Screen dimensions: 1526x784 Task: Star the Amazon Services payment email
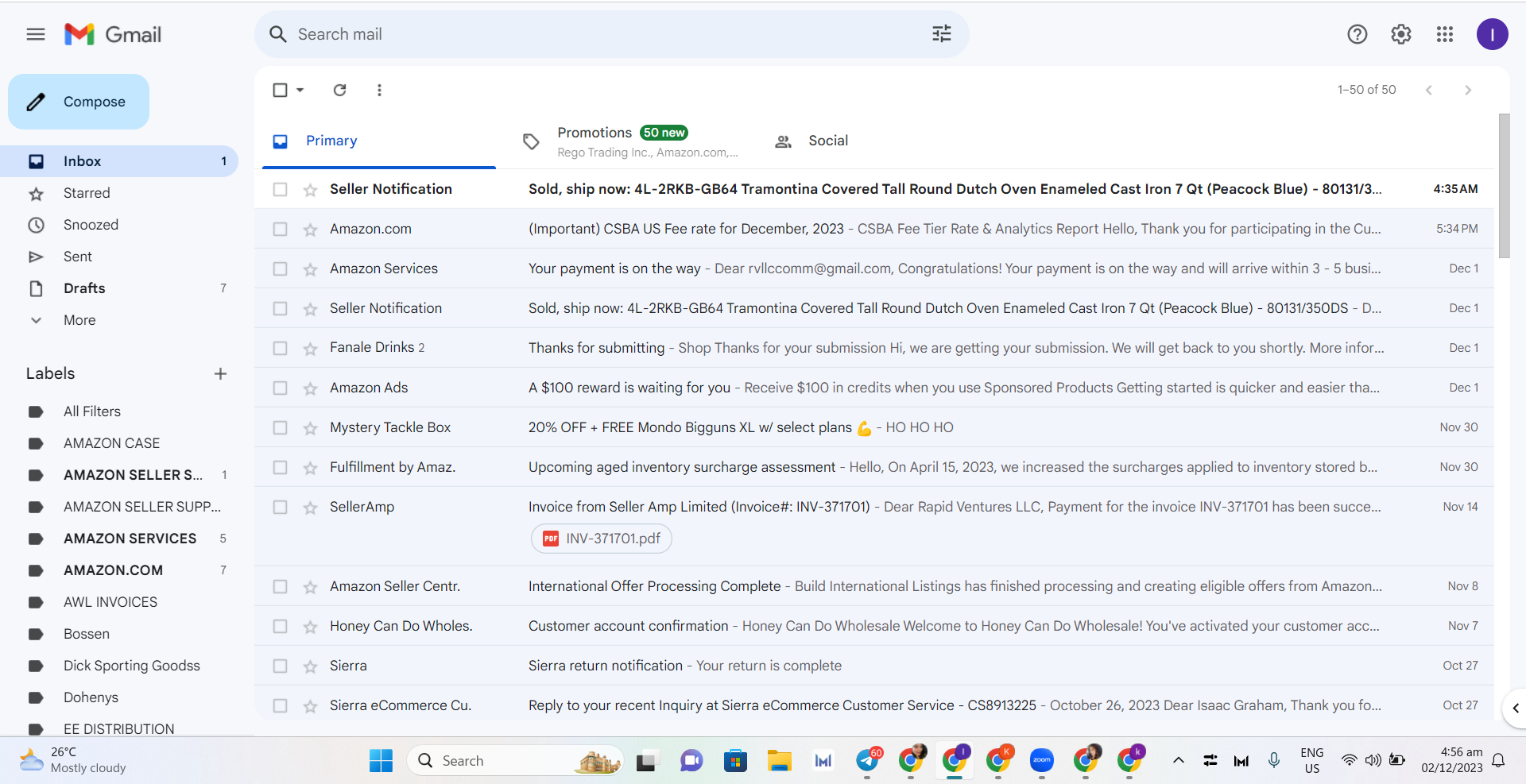[310, 269]
